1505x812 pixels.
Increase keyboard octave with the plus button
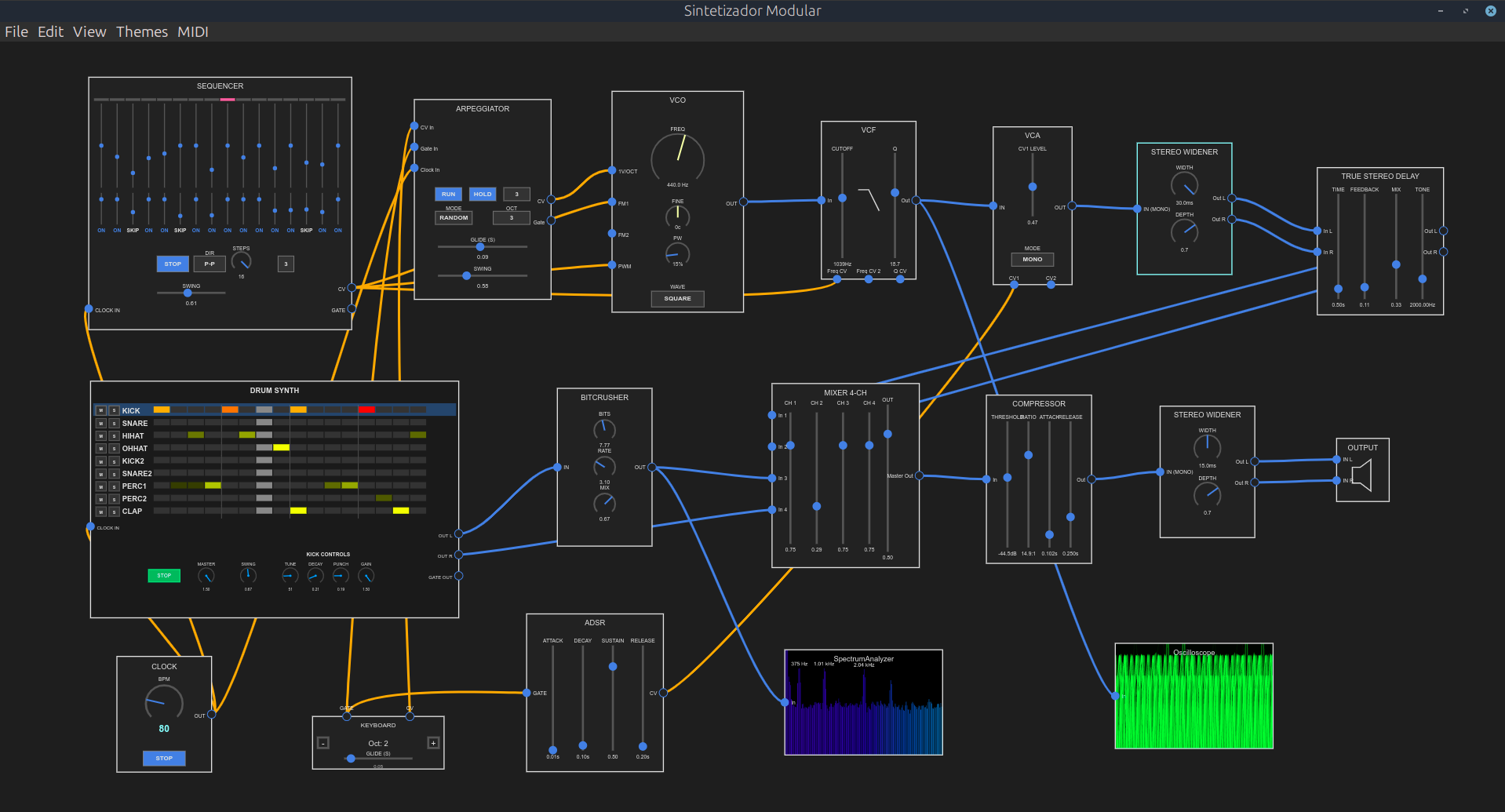(x=433, y=743)
